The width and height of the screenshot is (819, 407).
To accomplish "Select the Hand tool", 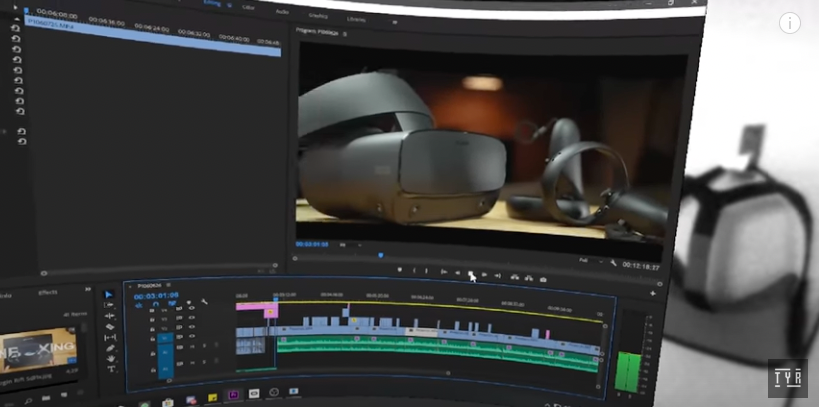I will pos(111,359).
